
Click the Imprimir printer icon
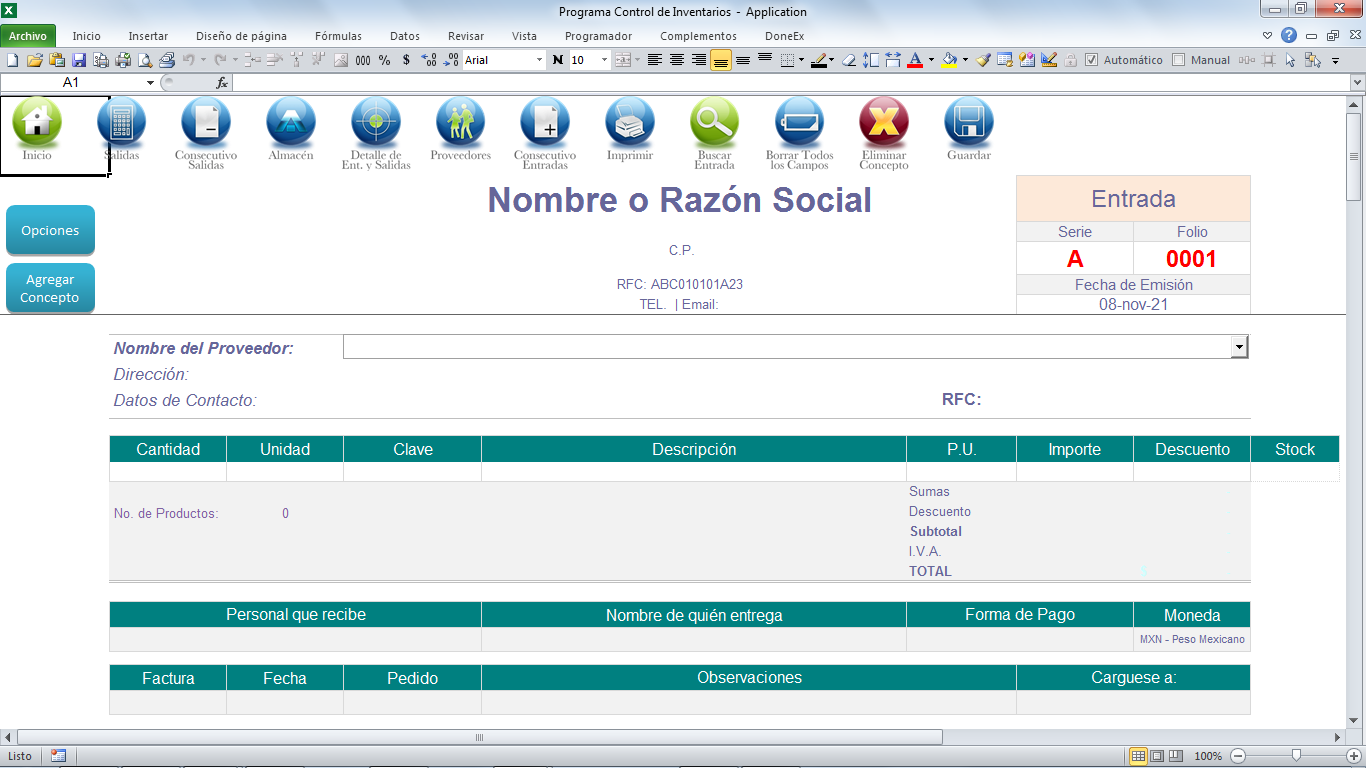(630, 122)
